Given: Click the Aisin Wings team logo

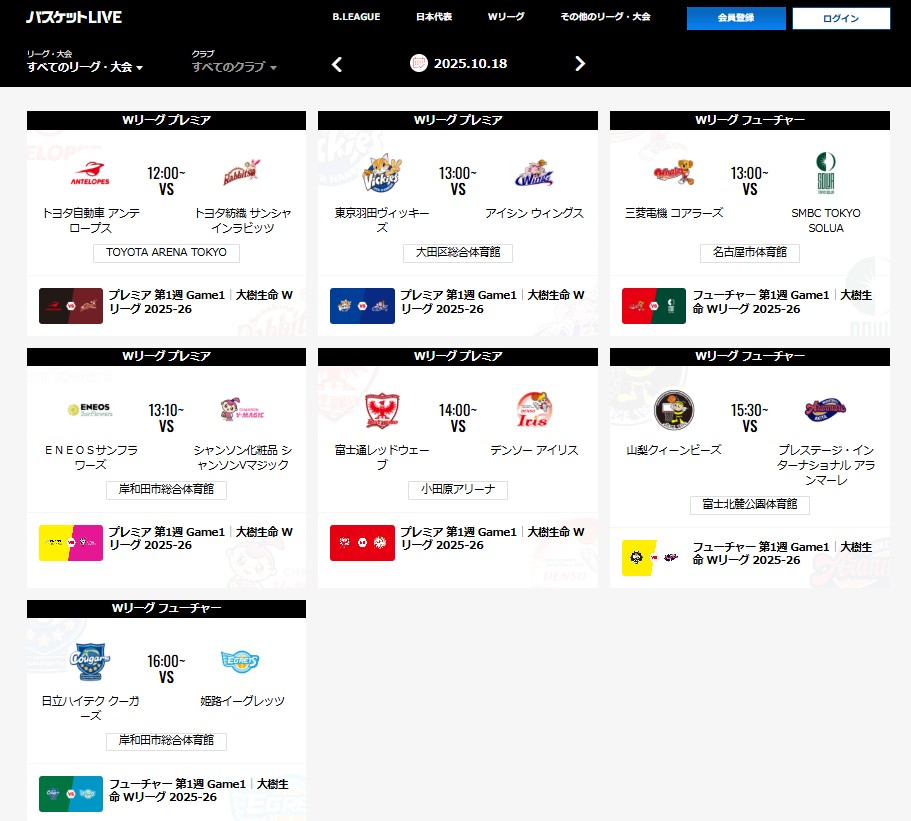Looking at the screenshot, I should pyautogui.click(x=534, y=173).
